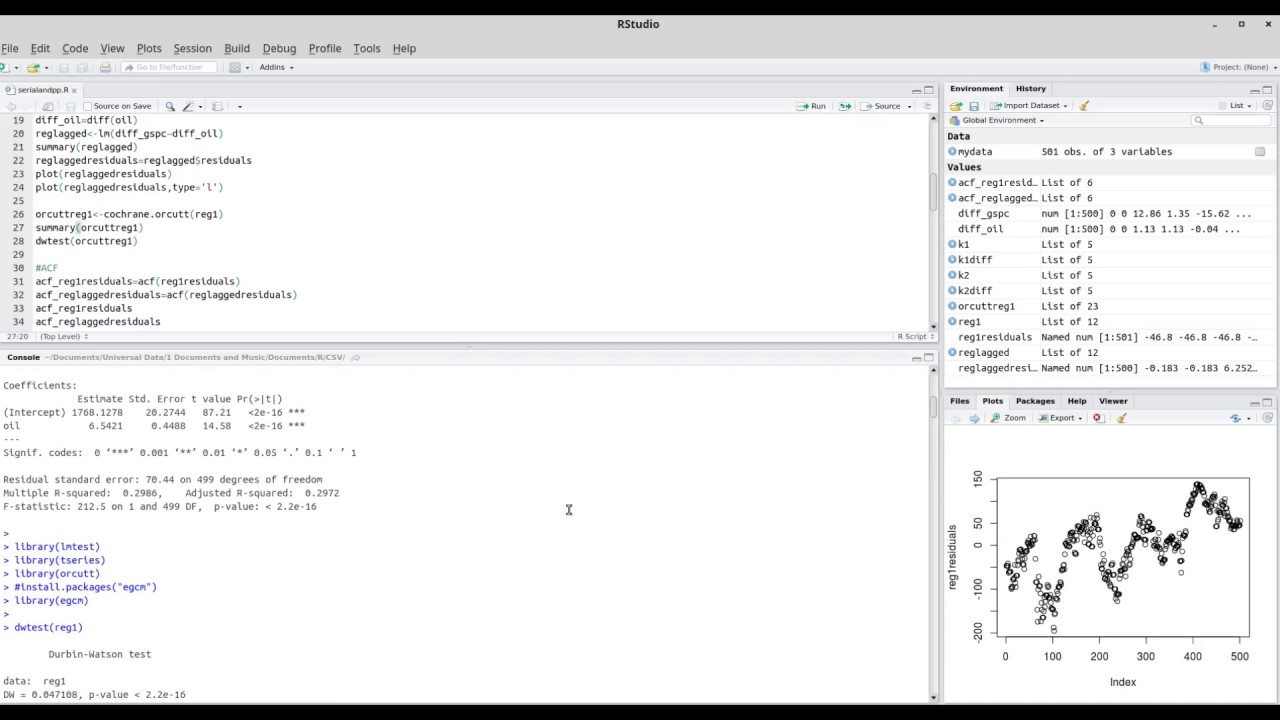1280x720 pixels.
Task: Load workspace folder icon in the Environment pane
Action: coord(956,106)
